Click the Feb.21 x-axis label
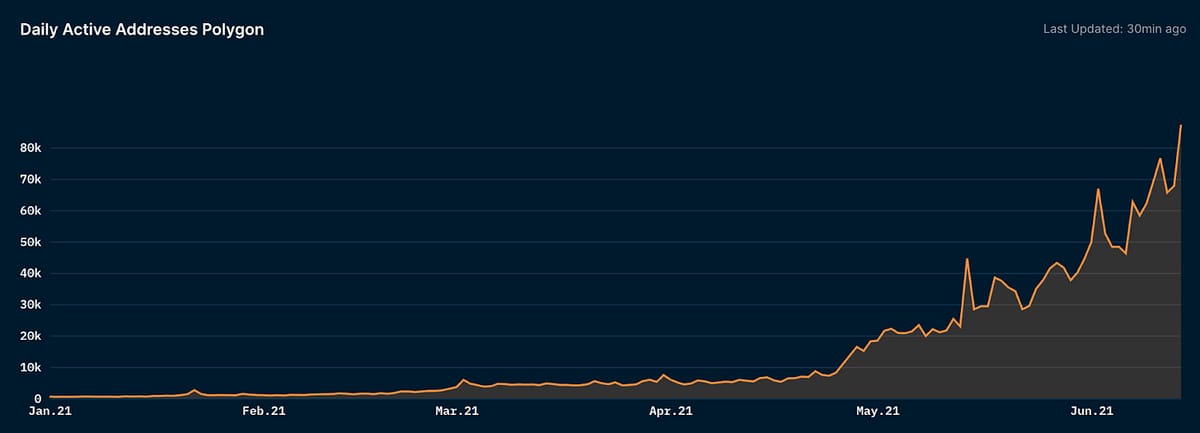This screenshot has width=1200, height=433. pyautogui.click(x=264, y=410)
